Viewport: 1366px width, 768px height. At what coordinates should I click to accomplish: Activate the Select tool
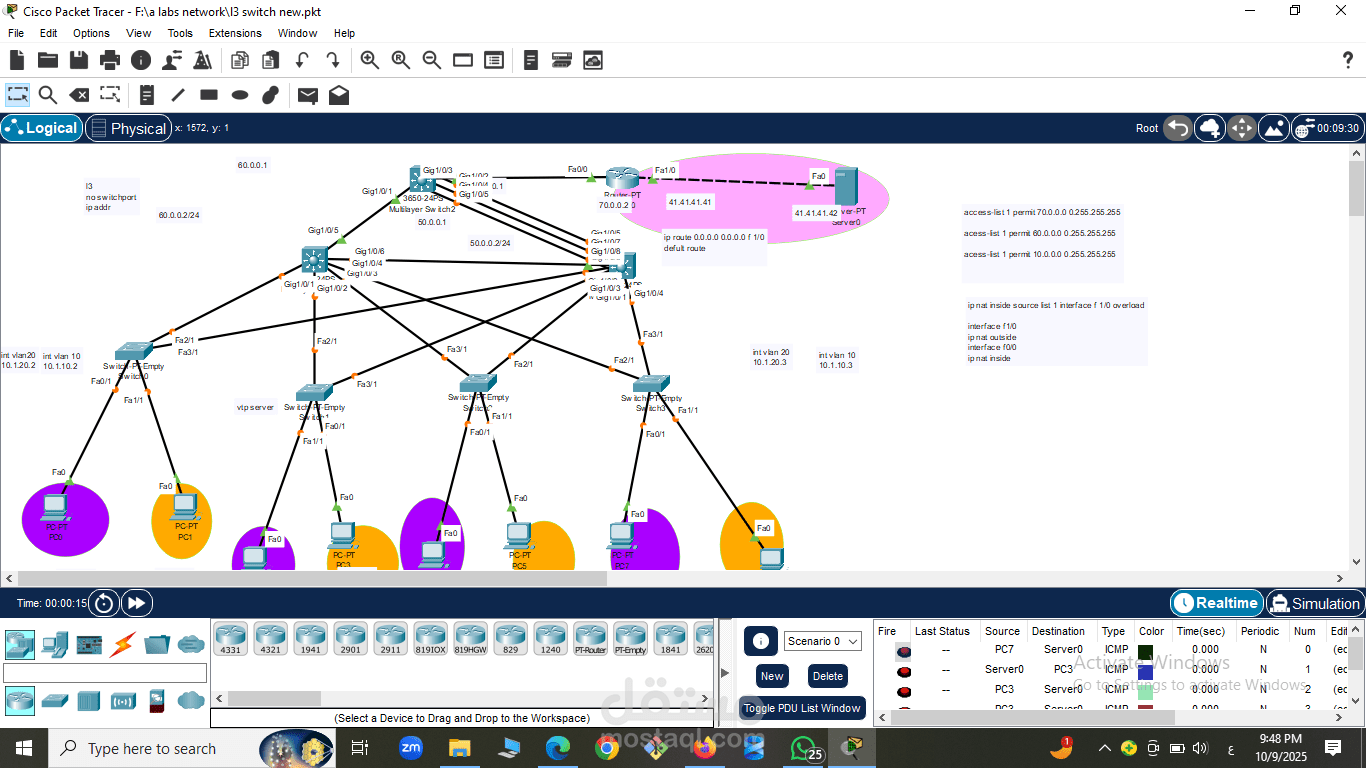18,95
